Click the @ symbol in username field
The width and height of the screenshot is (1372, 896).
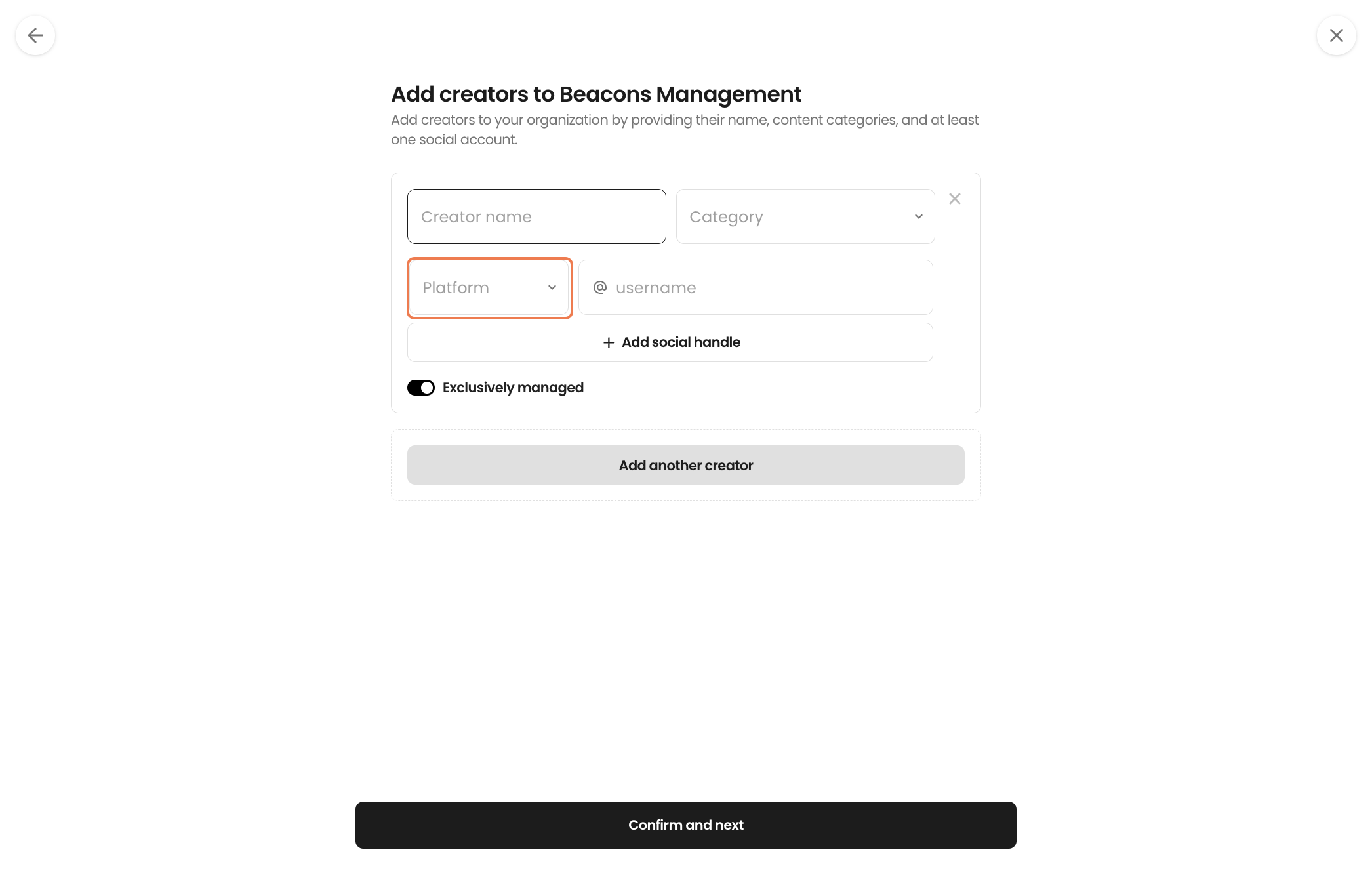599,287
